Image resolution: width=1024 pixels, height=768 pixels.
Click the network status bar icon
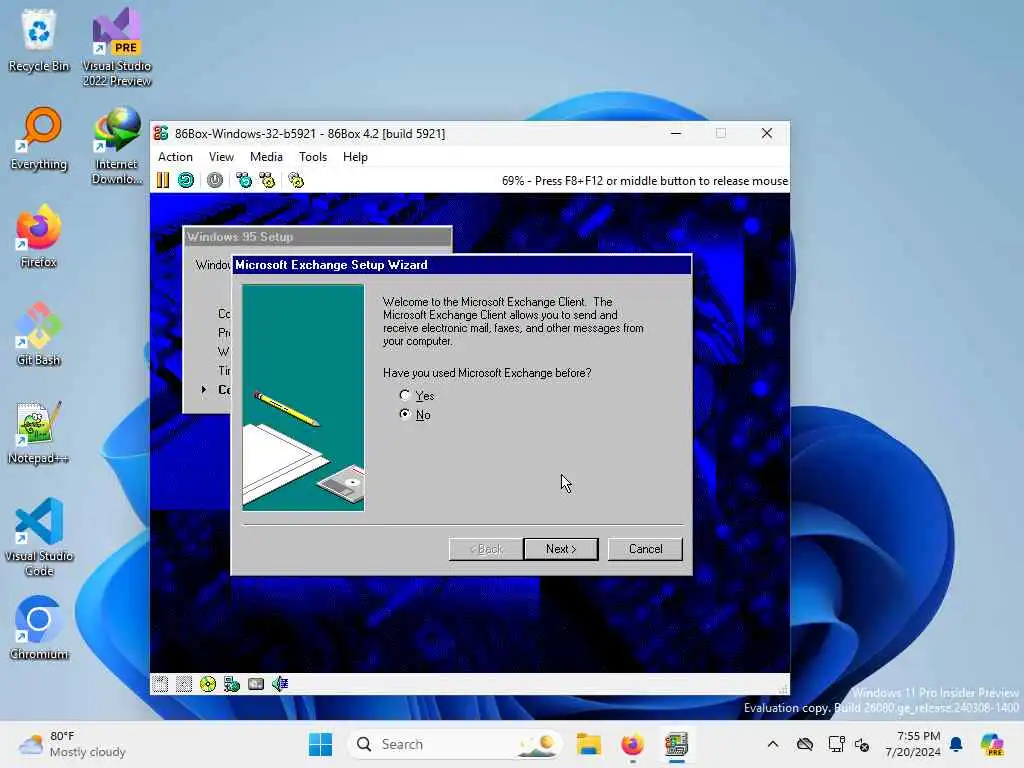point(232,684)
